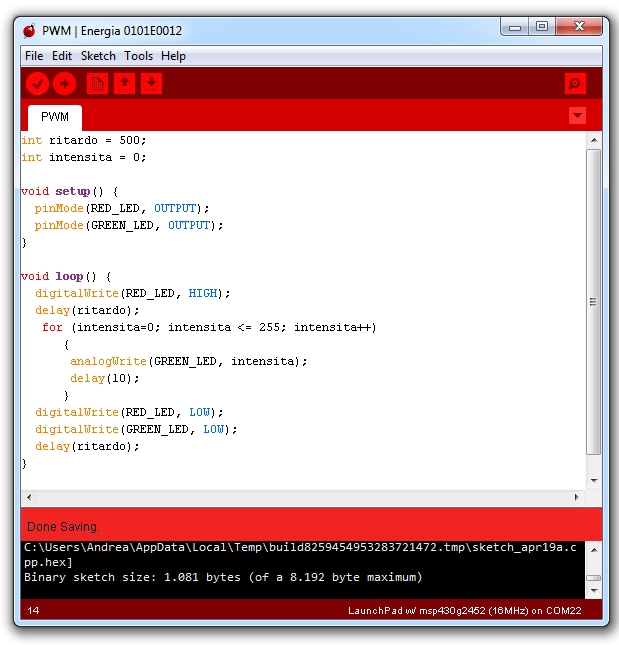Click the line 'int ritardo = 500;'
Screen dimensions: 619x645
click(x=84, y=141)
